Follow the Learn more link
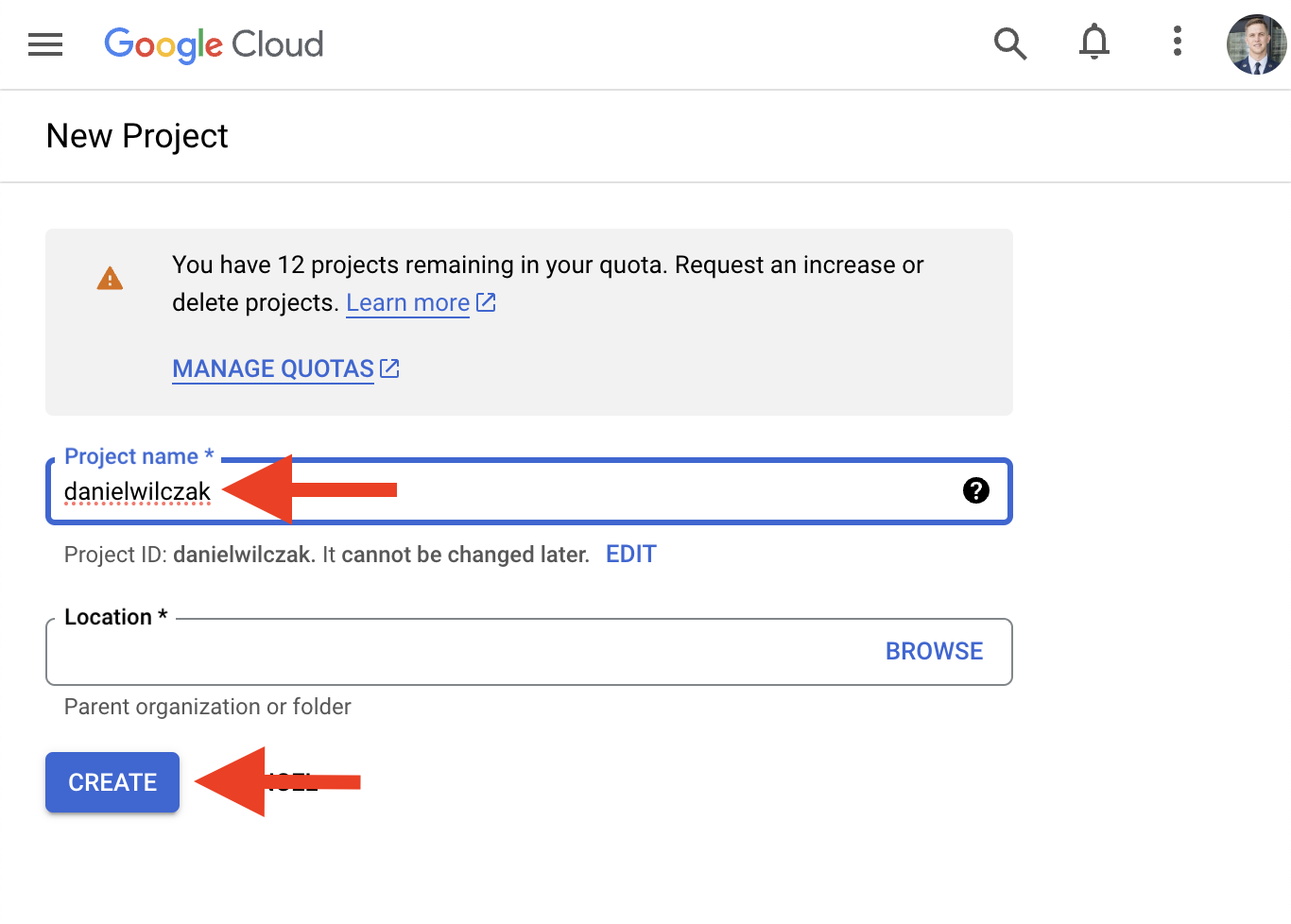This screenshot has width=1291, height=924. (x=407, y=303)
